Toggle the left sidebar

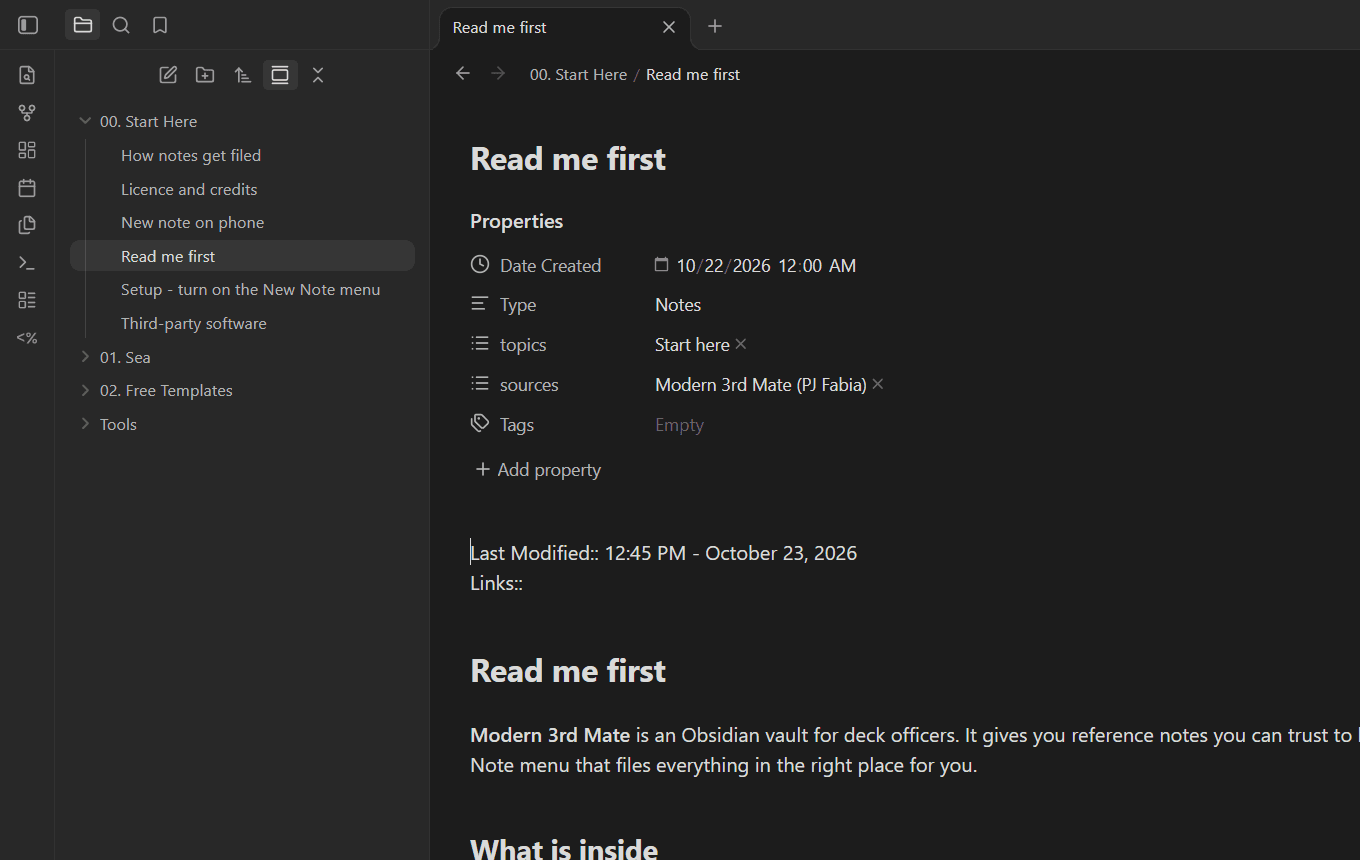tap(28, 25)
